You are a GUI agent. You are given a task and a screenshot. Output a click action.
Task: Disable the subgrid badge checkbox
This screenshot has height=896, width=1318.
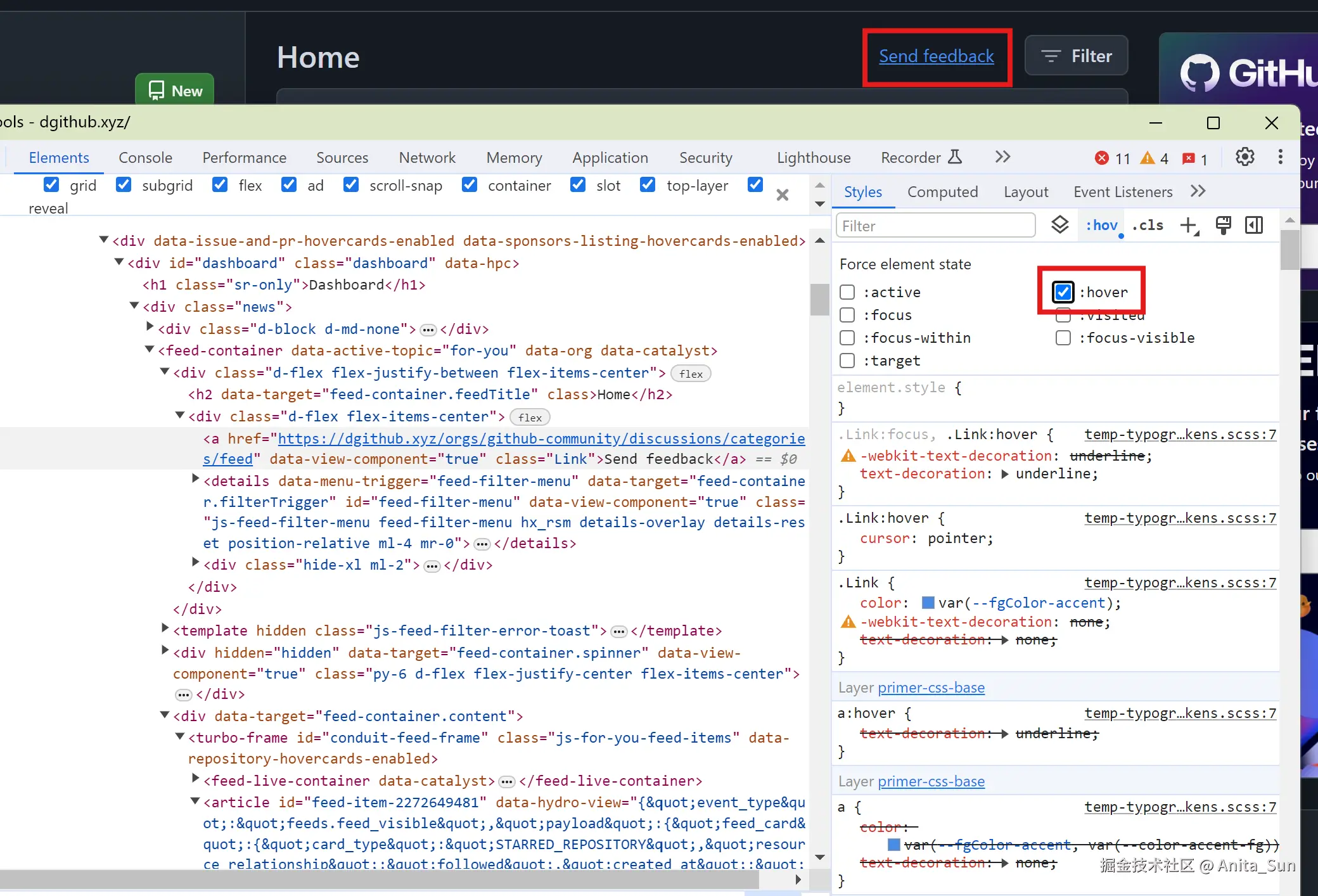[124, 185]
